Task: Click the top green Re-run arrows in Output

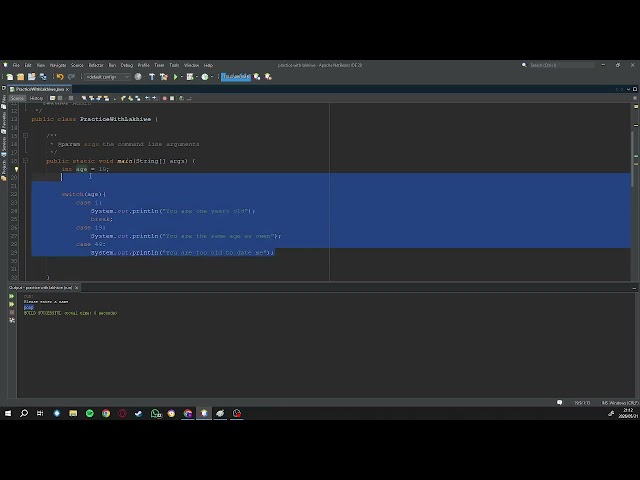Action: 12,296
